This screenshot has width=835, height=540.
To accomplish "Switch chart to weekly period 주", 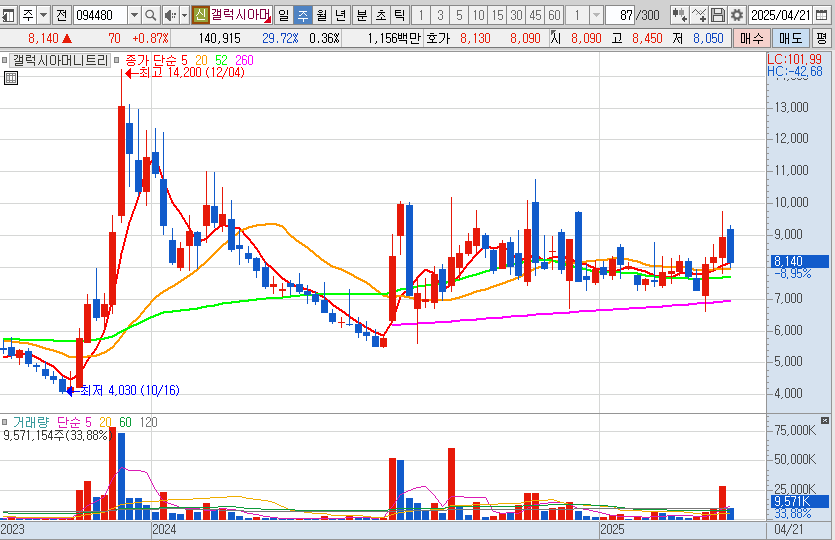I will tap(303, 15).
